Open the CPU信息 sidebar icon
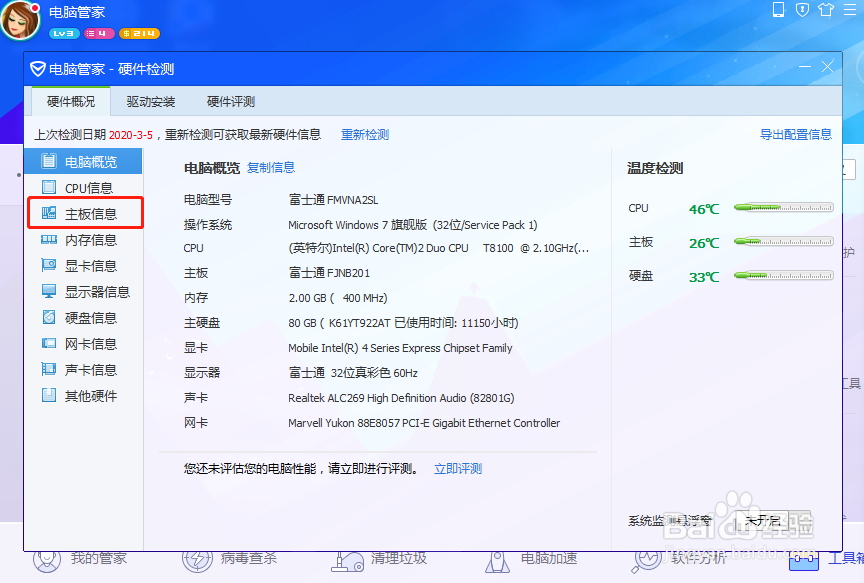The image size is (864, 583). [49, 187]
